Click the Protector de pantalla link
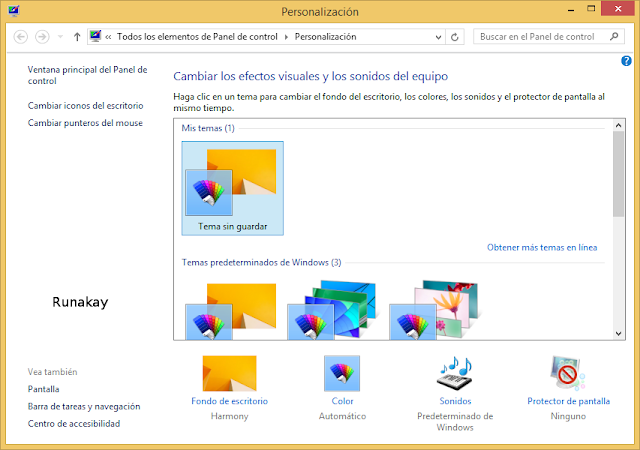 pyautogui.click(x=568, y=401)
